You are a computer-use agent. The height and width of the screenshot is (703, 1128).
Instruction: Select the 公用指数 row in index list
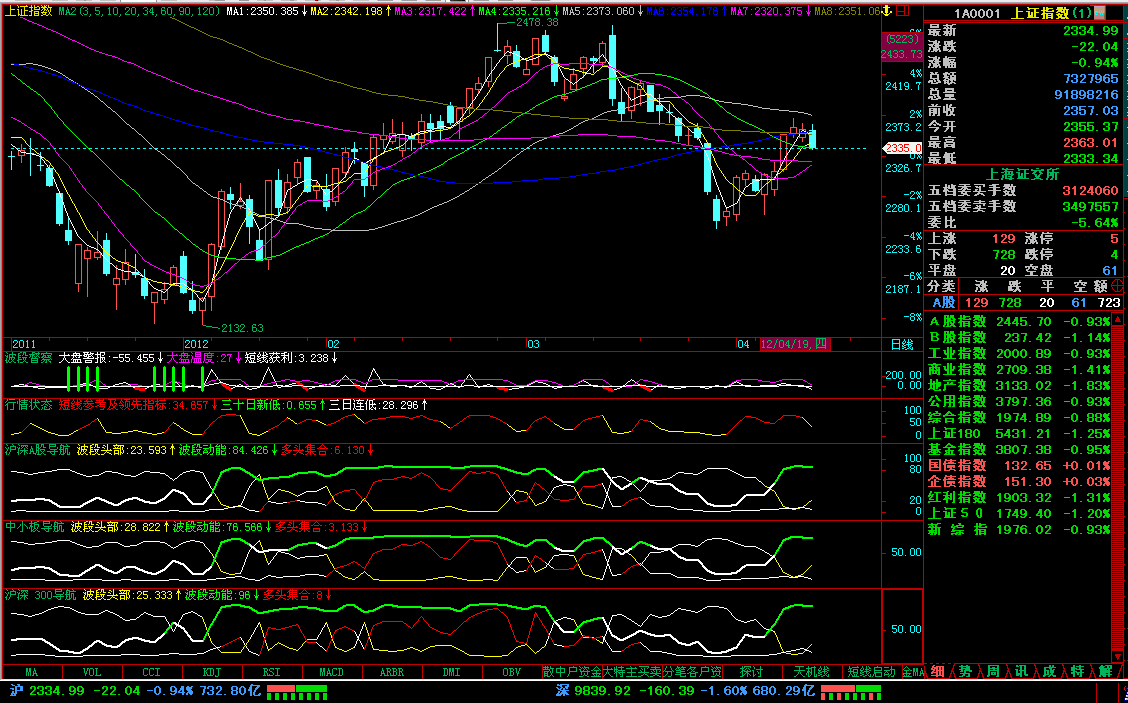(1019, 402)
